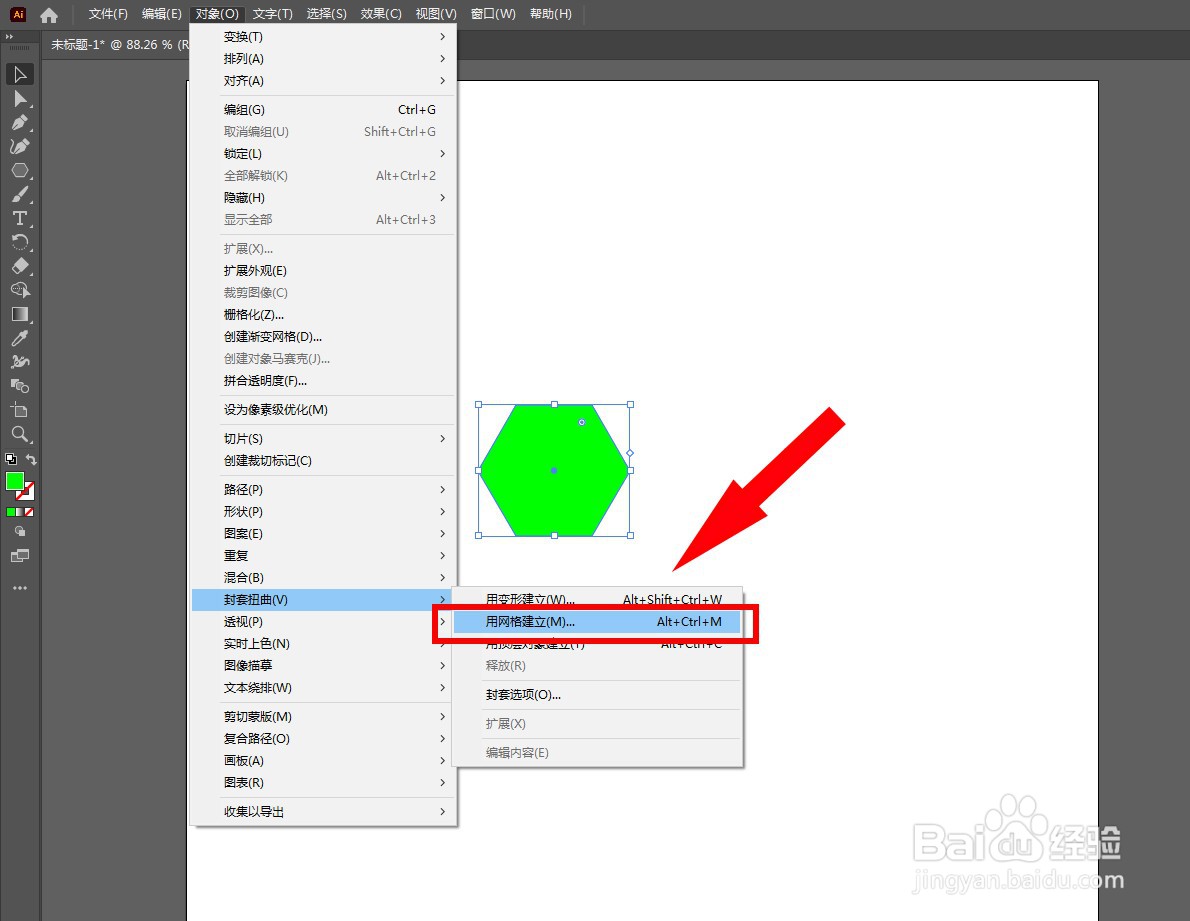Viewport: 1190px width, 921px height.
Task: Open the 编辑(E) menu
Action: click(162, 14)
